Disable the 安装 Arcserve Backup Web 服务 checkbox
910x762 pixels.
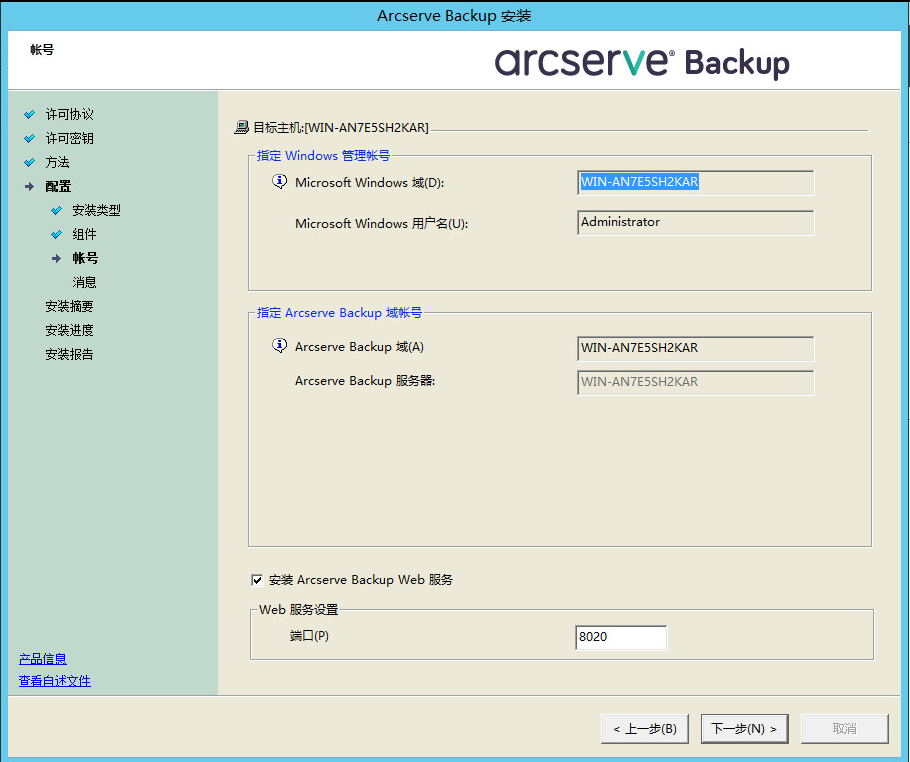(255, 579)
